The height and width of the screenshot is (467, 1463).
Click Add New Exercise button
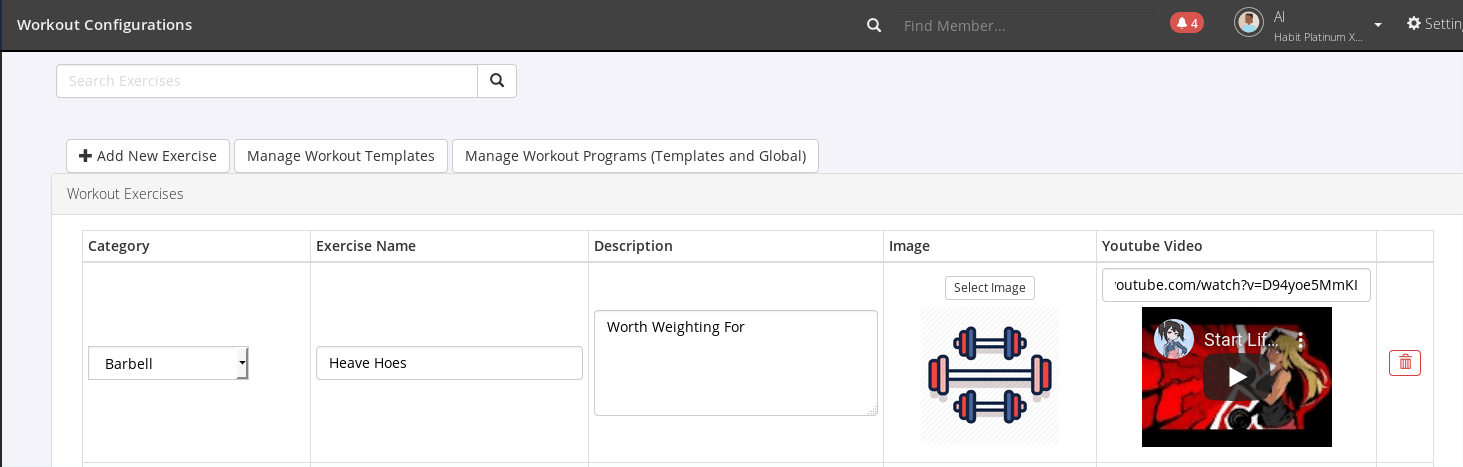(x=148, y=156)
